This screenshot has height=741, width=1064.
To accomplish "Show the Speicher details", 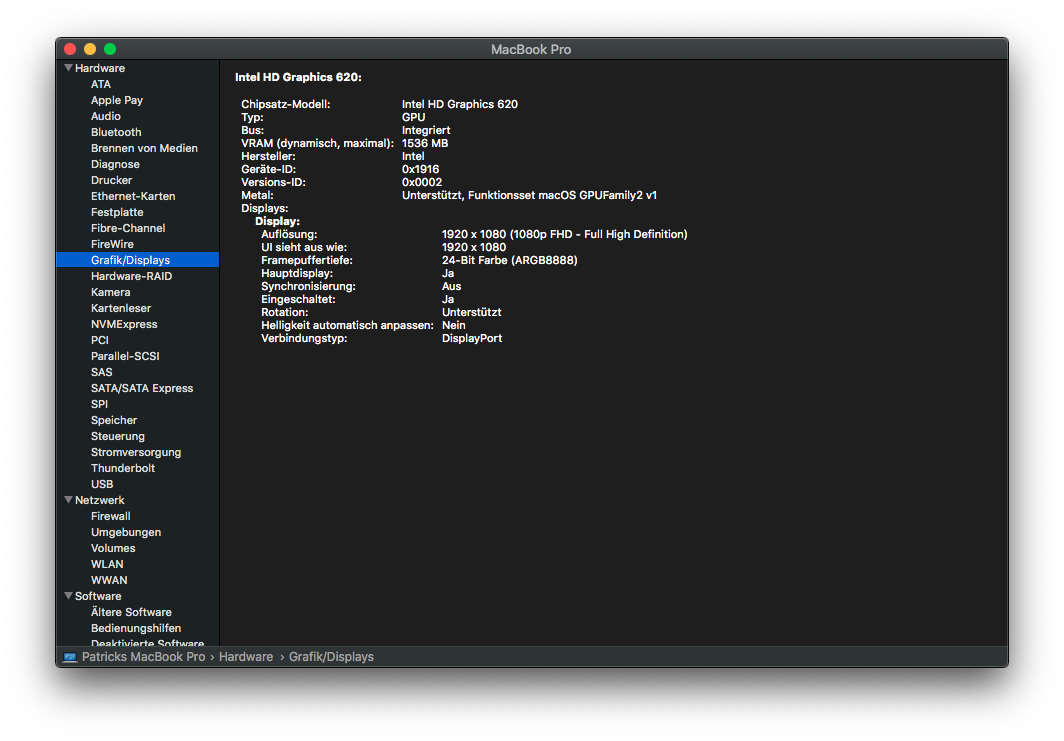I will pyautogui.click(x=114, y=420).
